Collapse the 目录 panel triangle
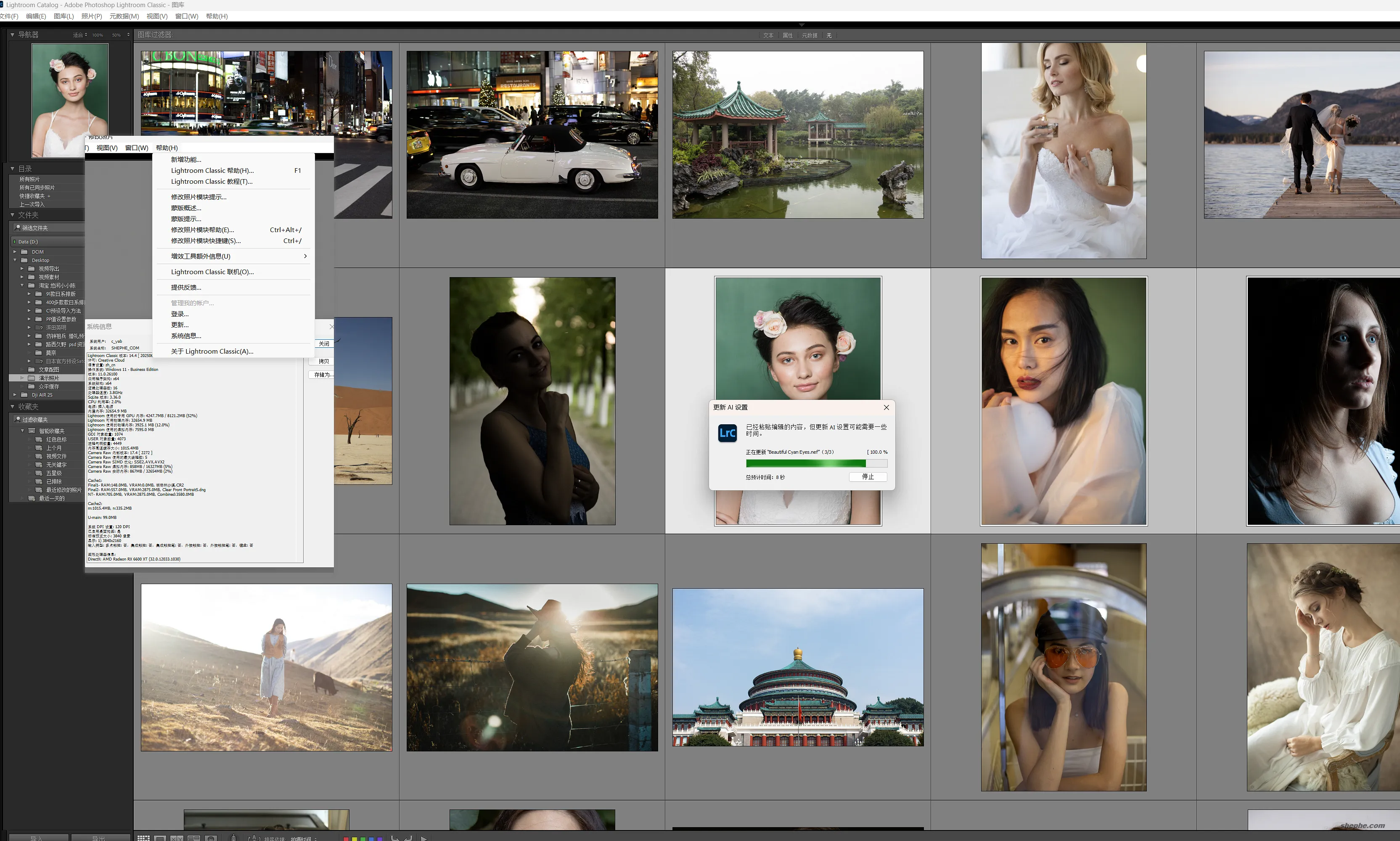 13,168
